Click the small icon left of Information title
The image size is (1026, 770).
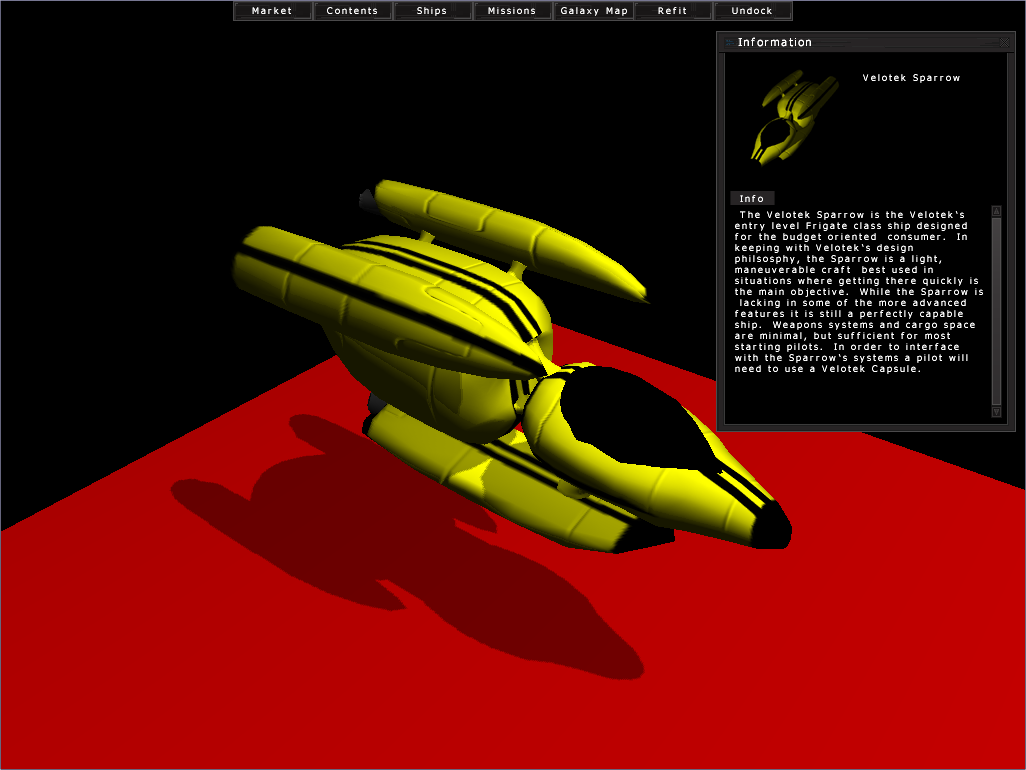(727, 42)
